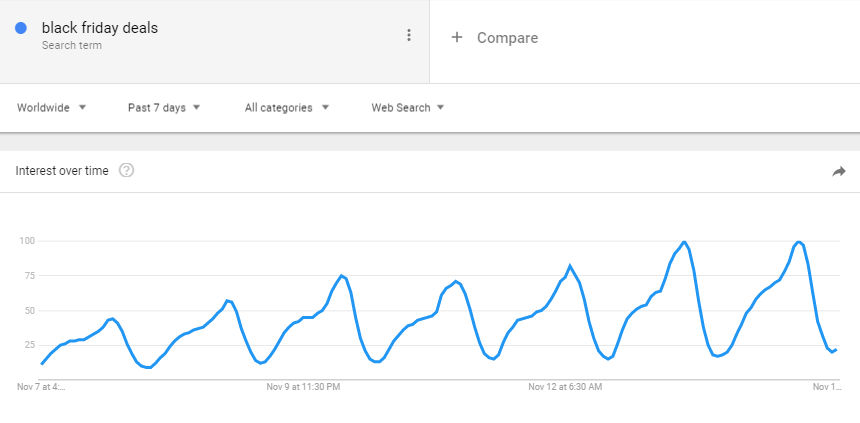This screenshot has width=860, height=423.
Task: Click the Interest over time heading
Action: pos(62,171)
